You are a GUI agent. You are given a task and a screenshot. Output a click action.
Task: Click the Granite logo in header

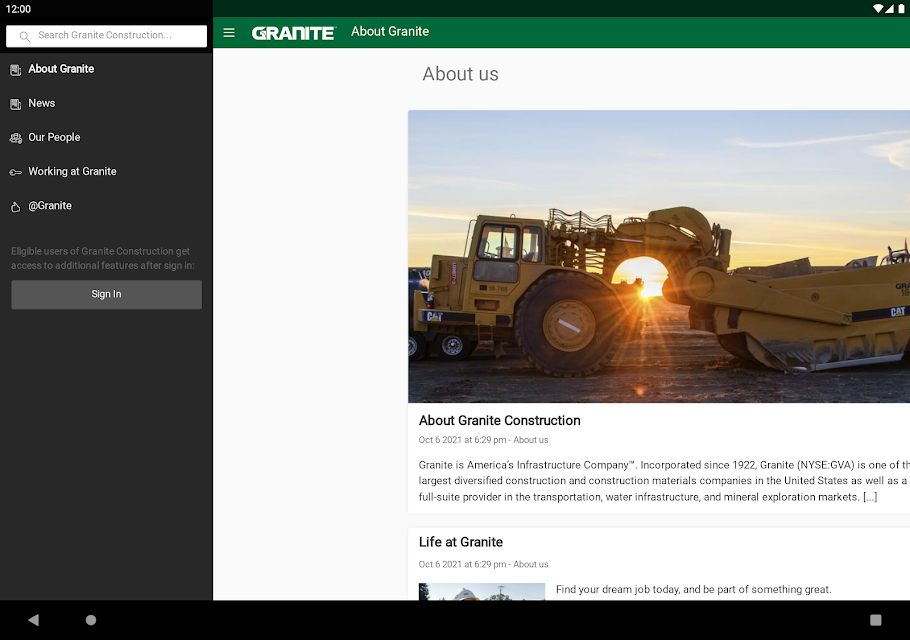tap(294, 32)
